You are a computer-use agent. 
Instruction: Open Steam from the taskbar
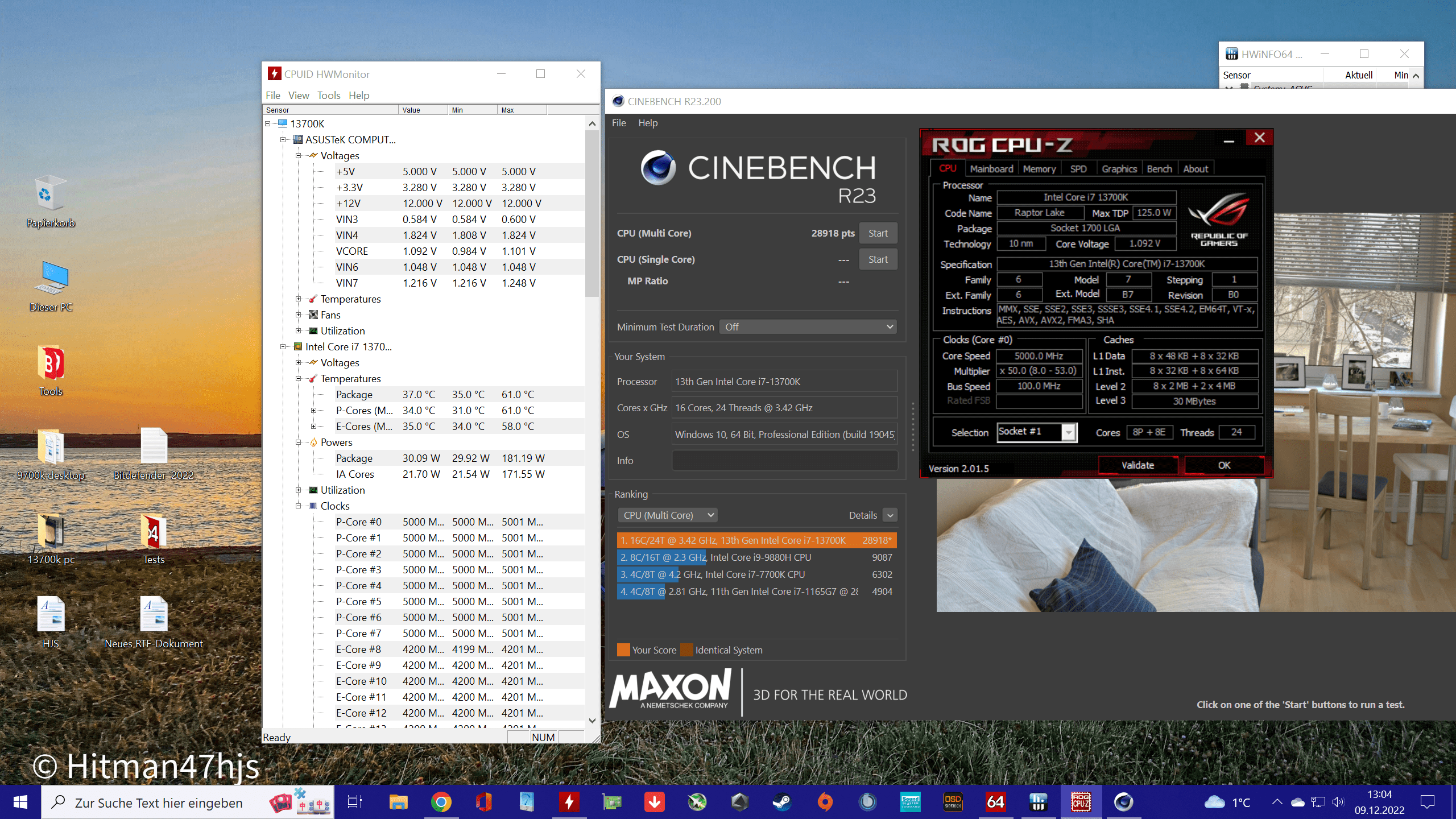pos(782,802)
